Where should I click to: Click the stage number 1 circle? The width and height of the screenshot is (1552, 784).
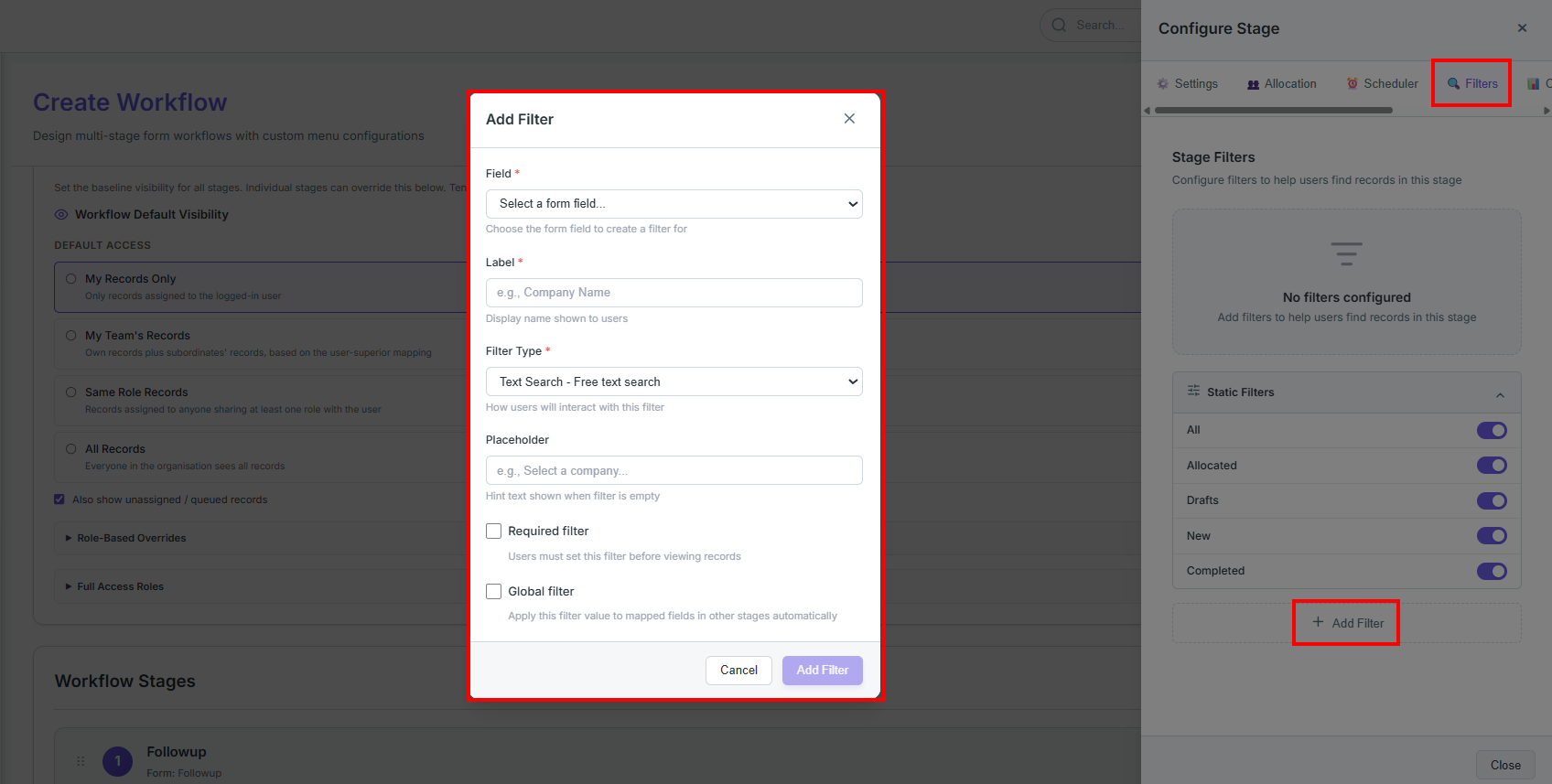[x=118, y=761]
